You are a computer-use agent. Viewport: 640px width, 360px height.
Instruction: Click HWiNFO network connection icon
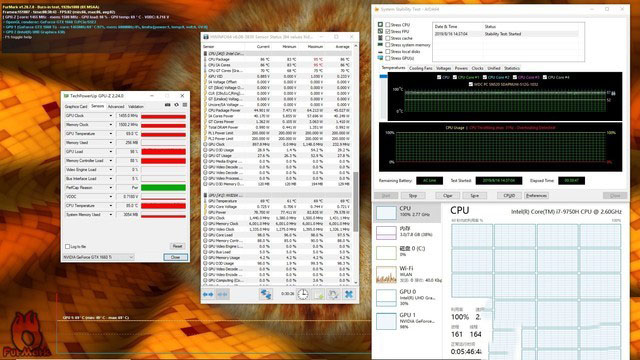266,294
